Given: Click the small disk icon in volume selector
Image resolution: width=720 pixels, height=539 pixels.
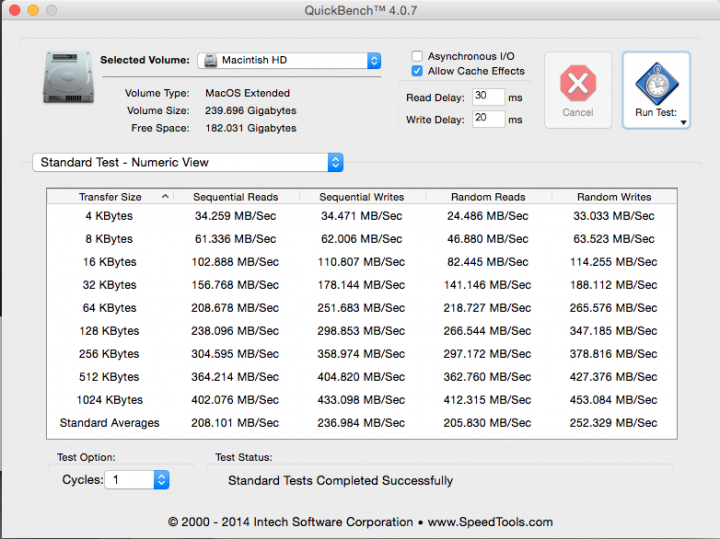Looking at the screenshot, I should coord(210,61).
